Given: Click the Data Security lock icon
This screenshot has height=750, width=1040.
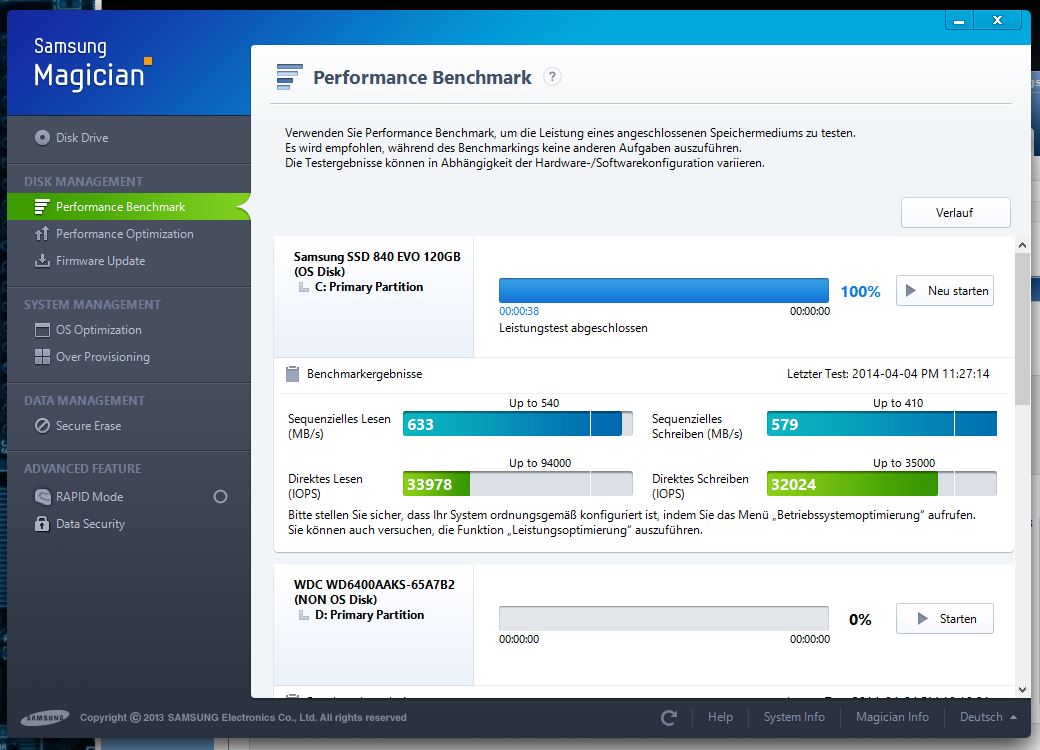Looking at the screenshot, I should pos(42,524).
